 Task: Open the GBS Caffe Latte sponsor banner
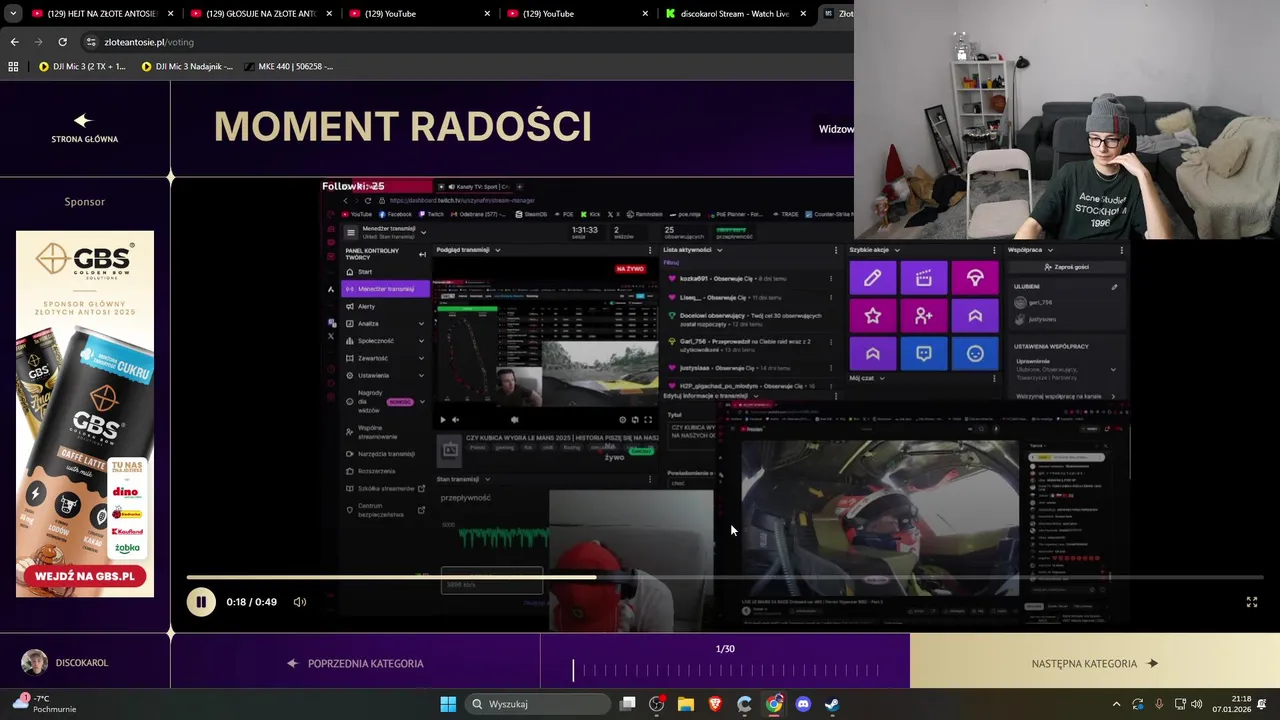pyautogui.click(x=85, y=414)
